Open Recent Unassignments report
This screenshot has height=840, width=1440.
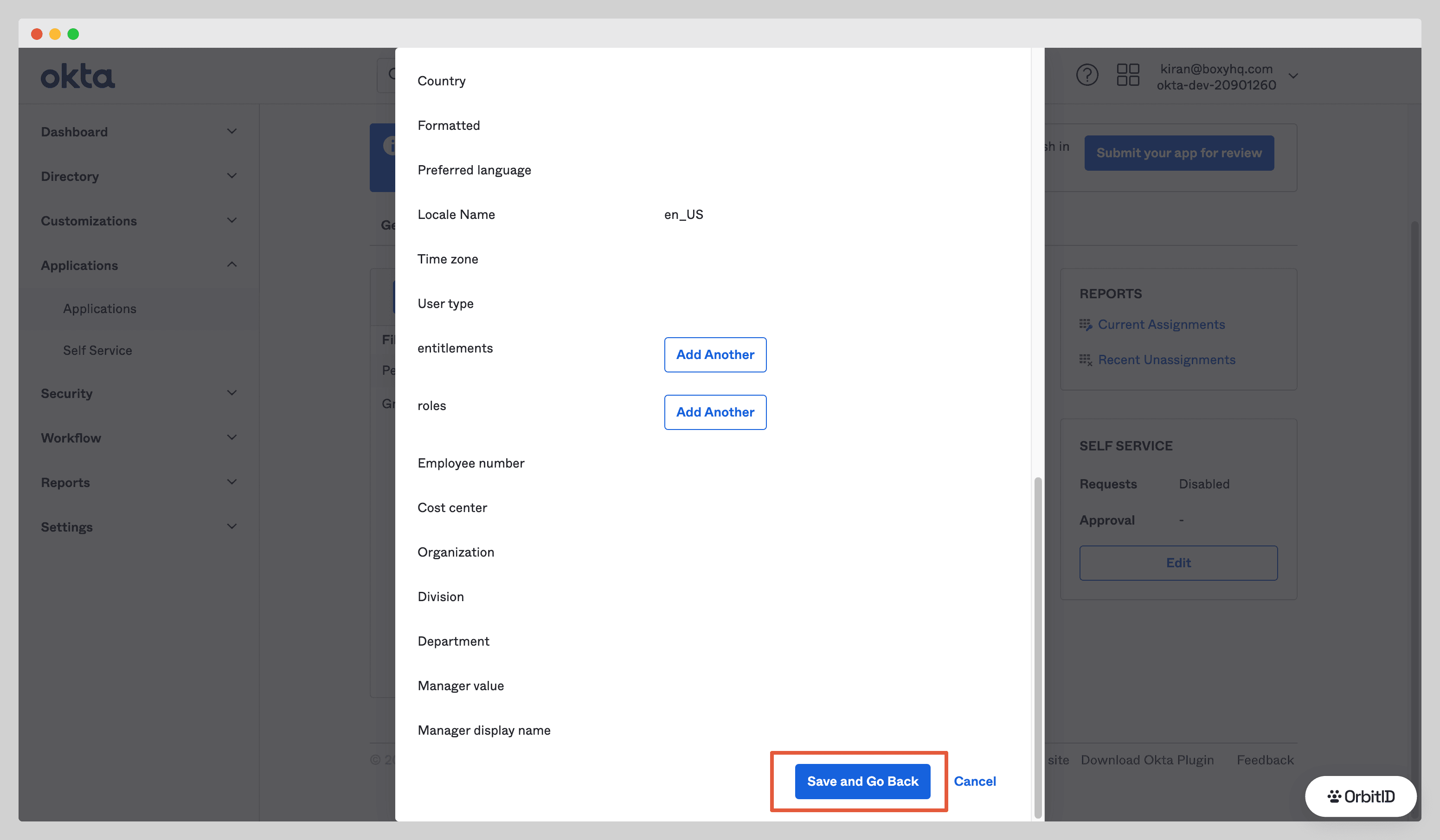(x=1166, y=360)
